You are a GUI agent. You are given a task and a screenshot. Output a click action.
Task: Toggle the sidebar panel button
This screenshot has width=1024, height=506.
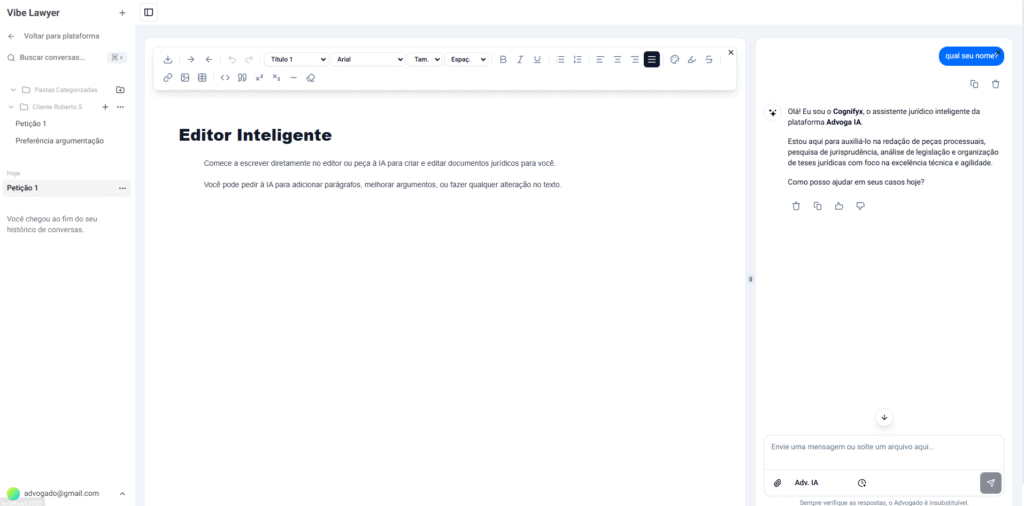(x=149, y=13)
